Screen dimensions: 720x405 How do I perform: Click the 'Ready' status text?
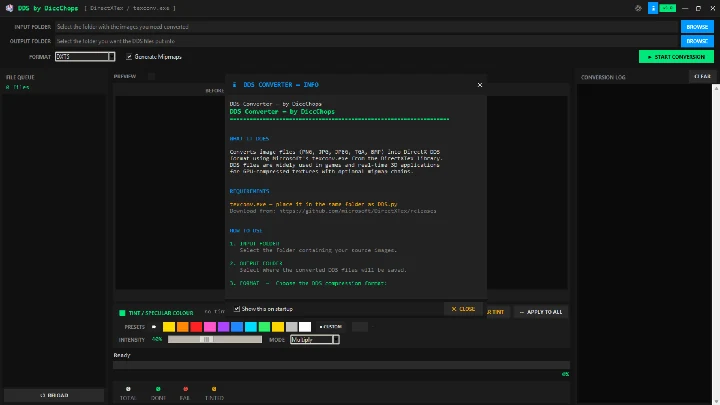click(122, 355)
